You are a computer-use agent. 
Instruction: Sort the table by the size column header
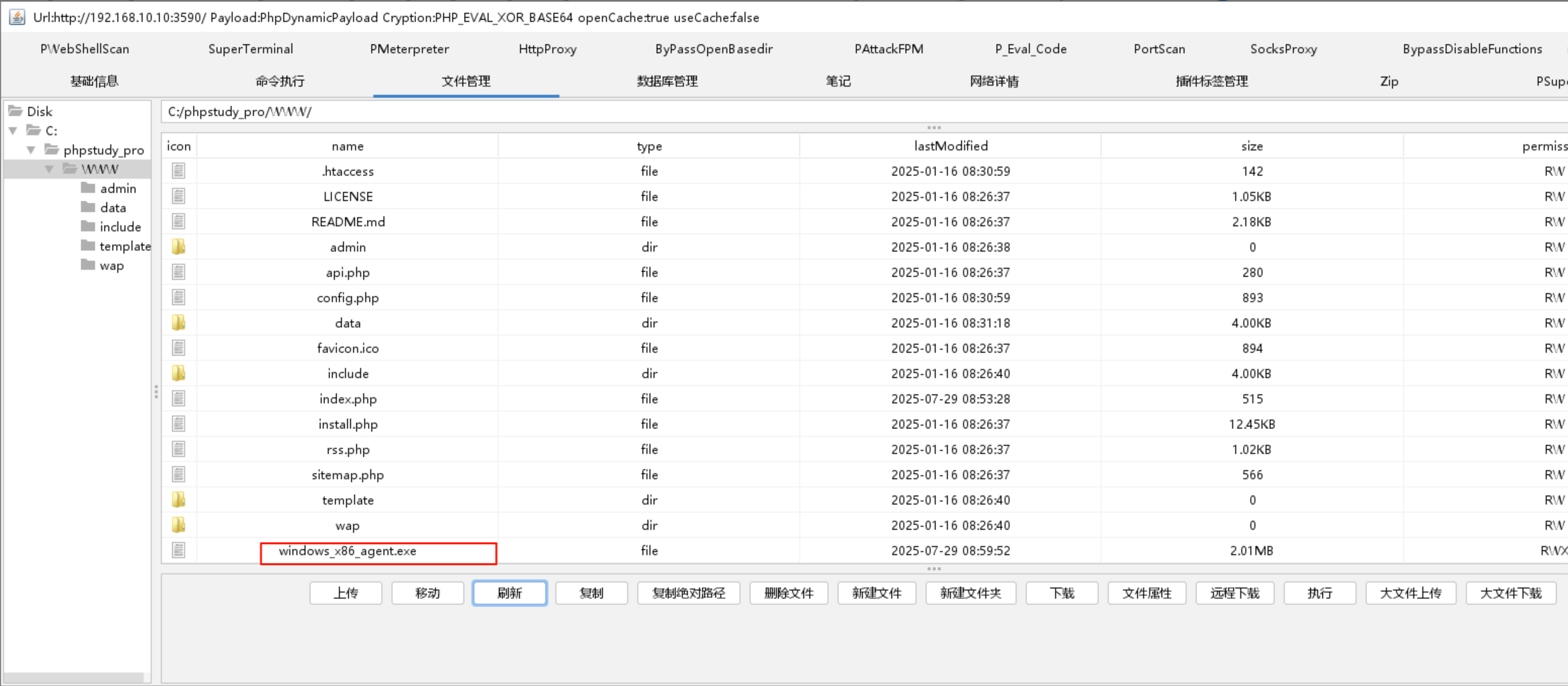(x=1252, y=146)
